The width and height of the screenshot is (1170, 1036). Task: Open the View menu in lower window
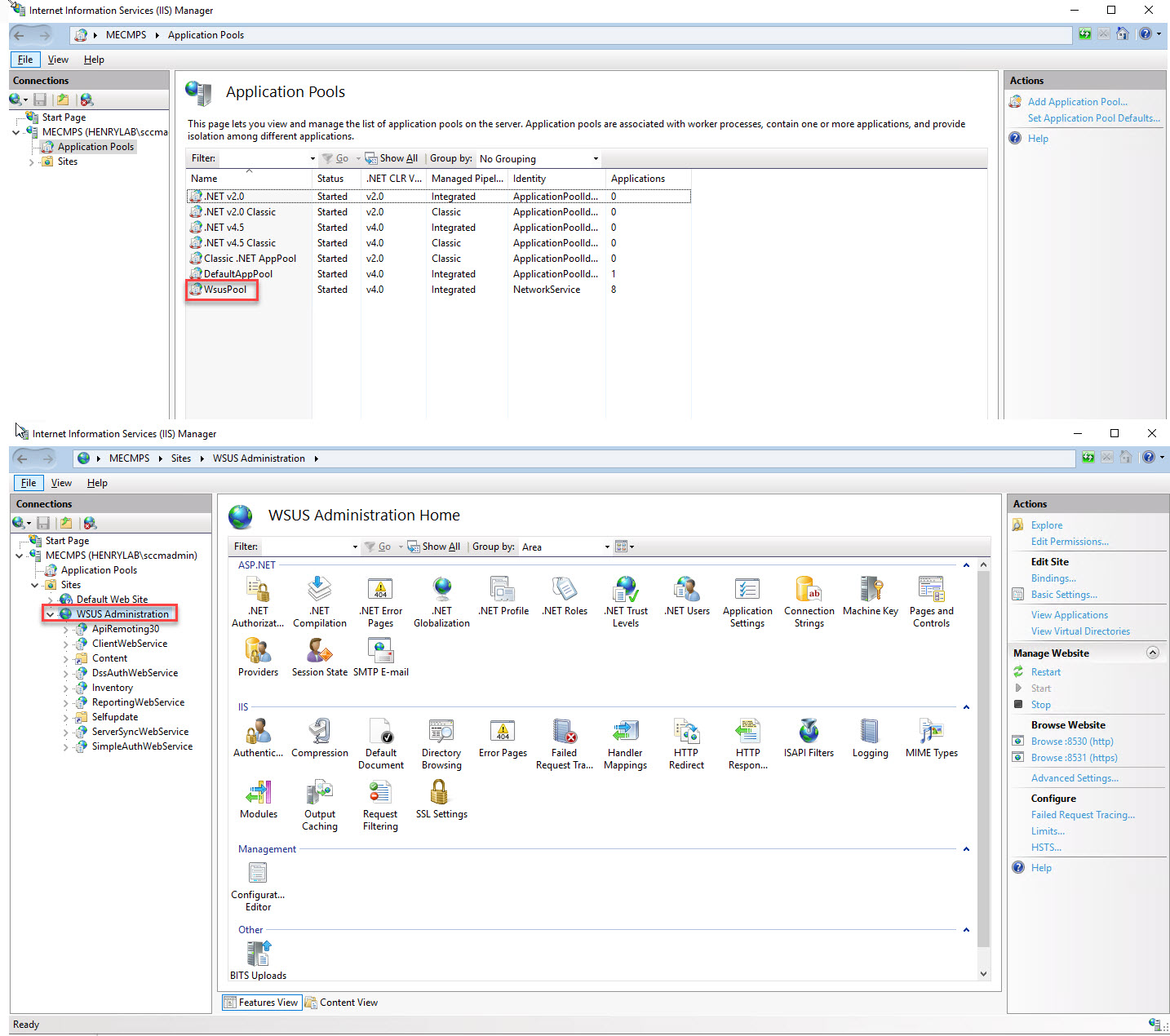61,483
